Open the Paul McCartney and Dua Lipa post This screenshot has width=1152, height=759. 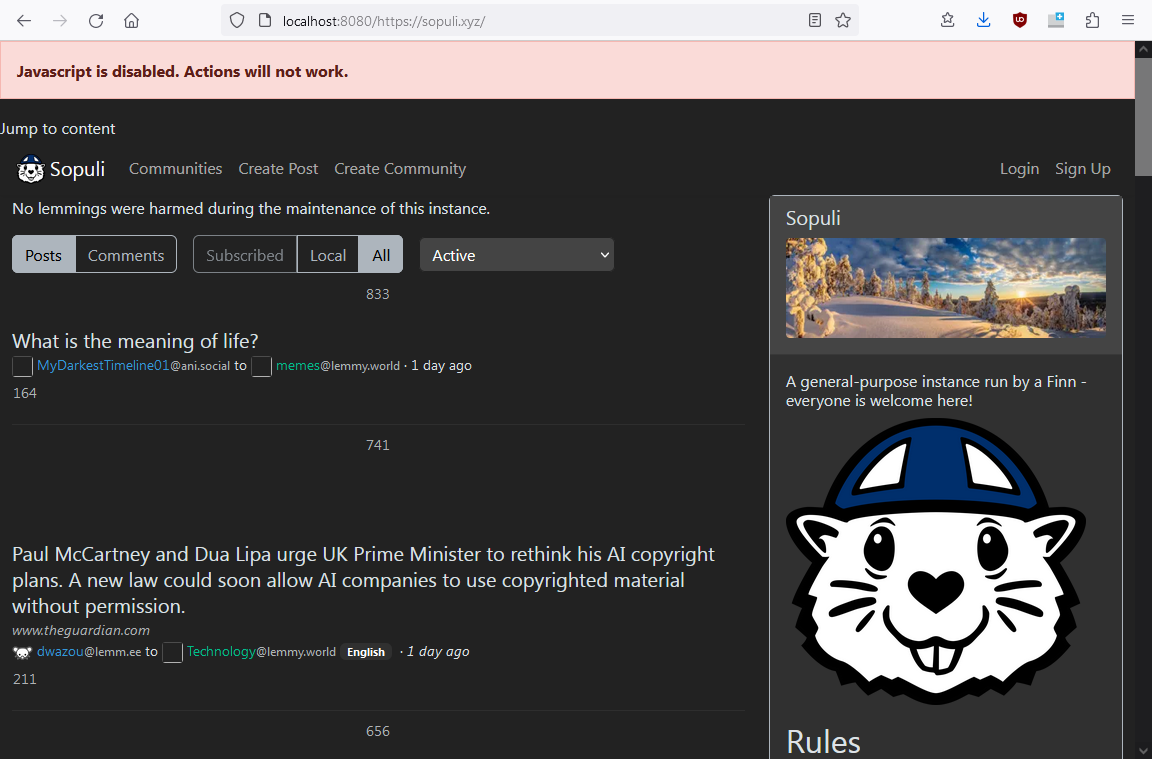coord(363,580)
